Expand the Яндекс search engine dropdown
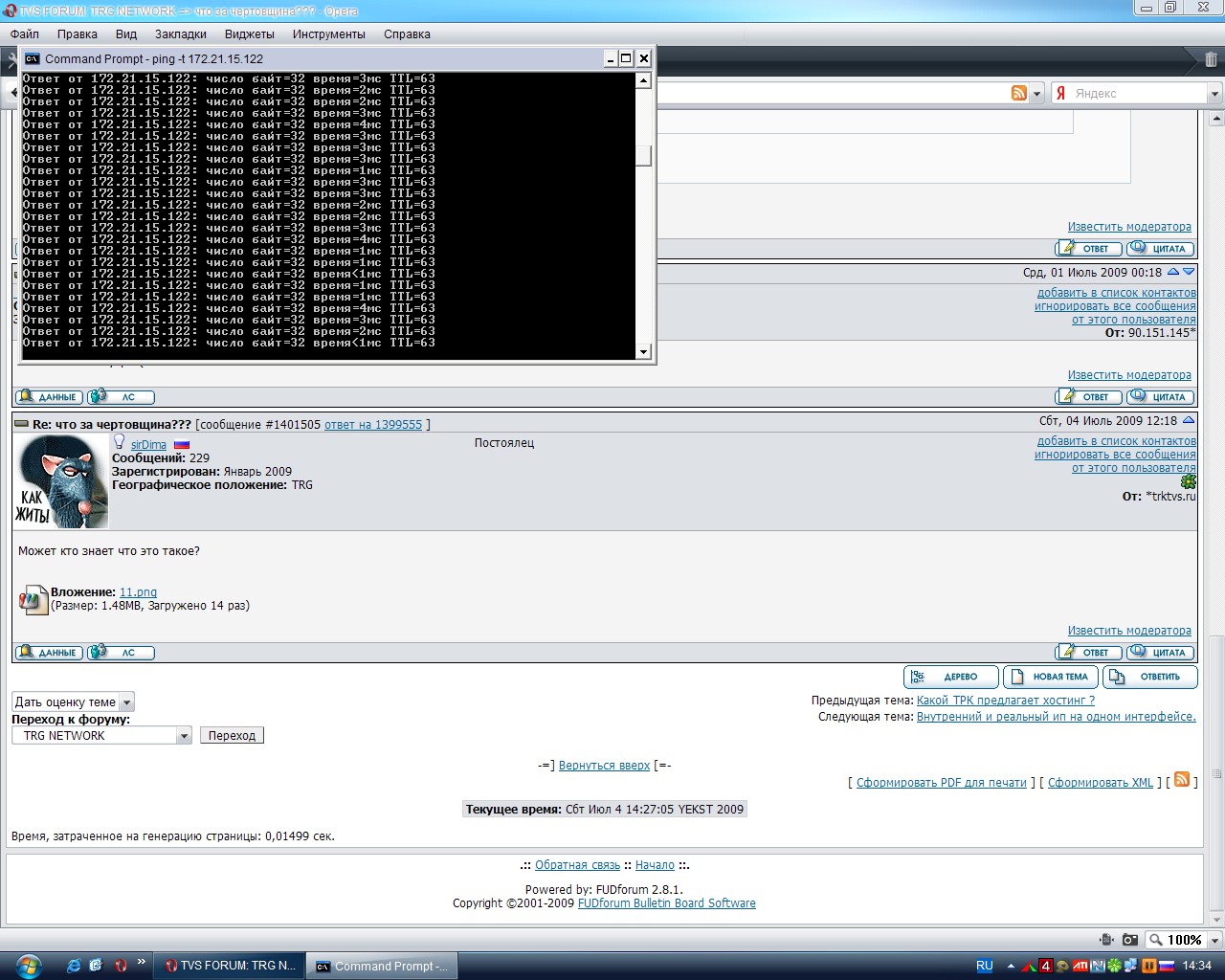 click(1214, 94)
